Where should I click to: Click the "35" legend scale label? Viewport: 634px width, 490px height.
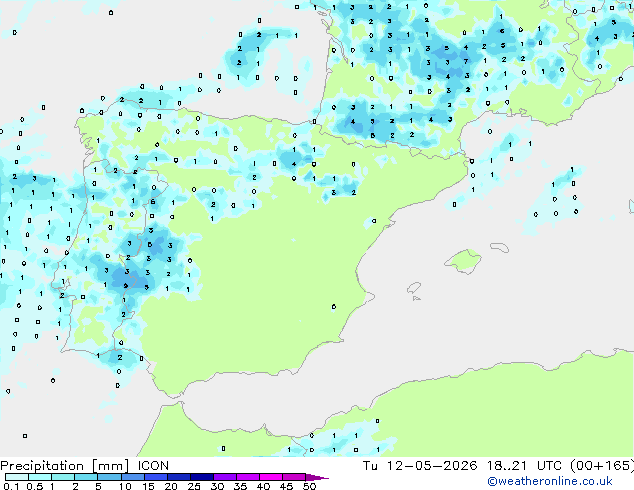click(x=240, y=486)
